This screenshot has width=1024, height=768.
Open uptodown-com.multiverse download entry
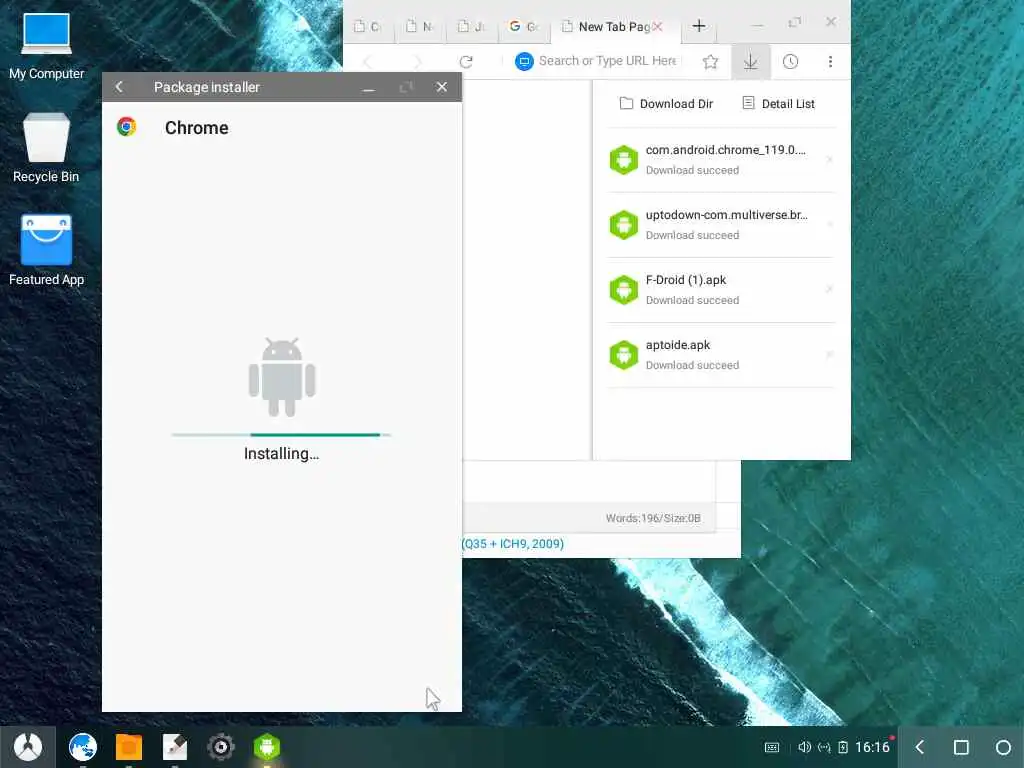pos(721,225)
